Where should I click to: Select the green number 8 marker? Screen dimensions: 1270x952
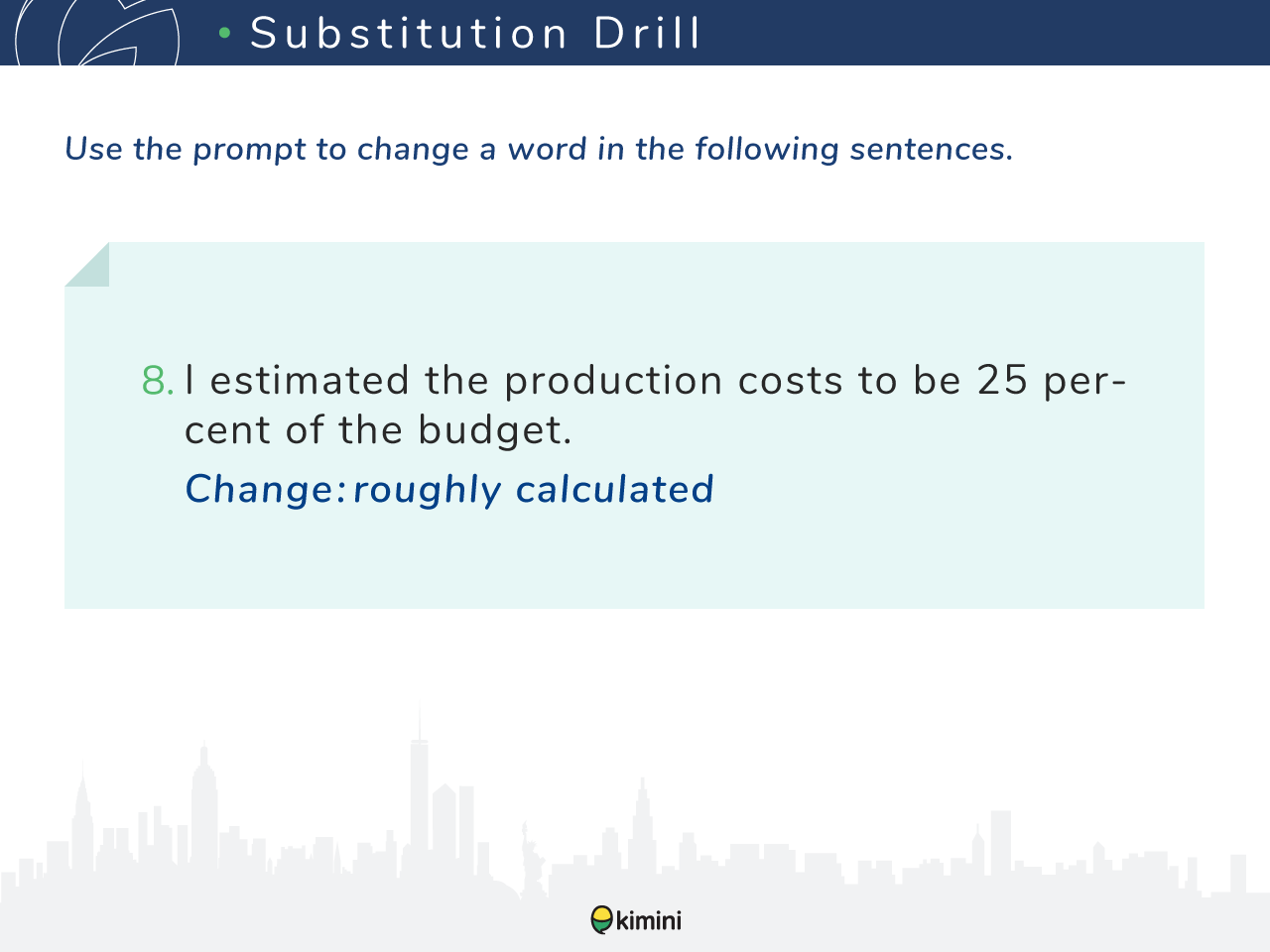[158, 381]
